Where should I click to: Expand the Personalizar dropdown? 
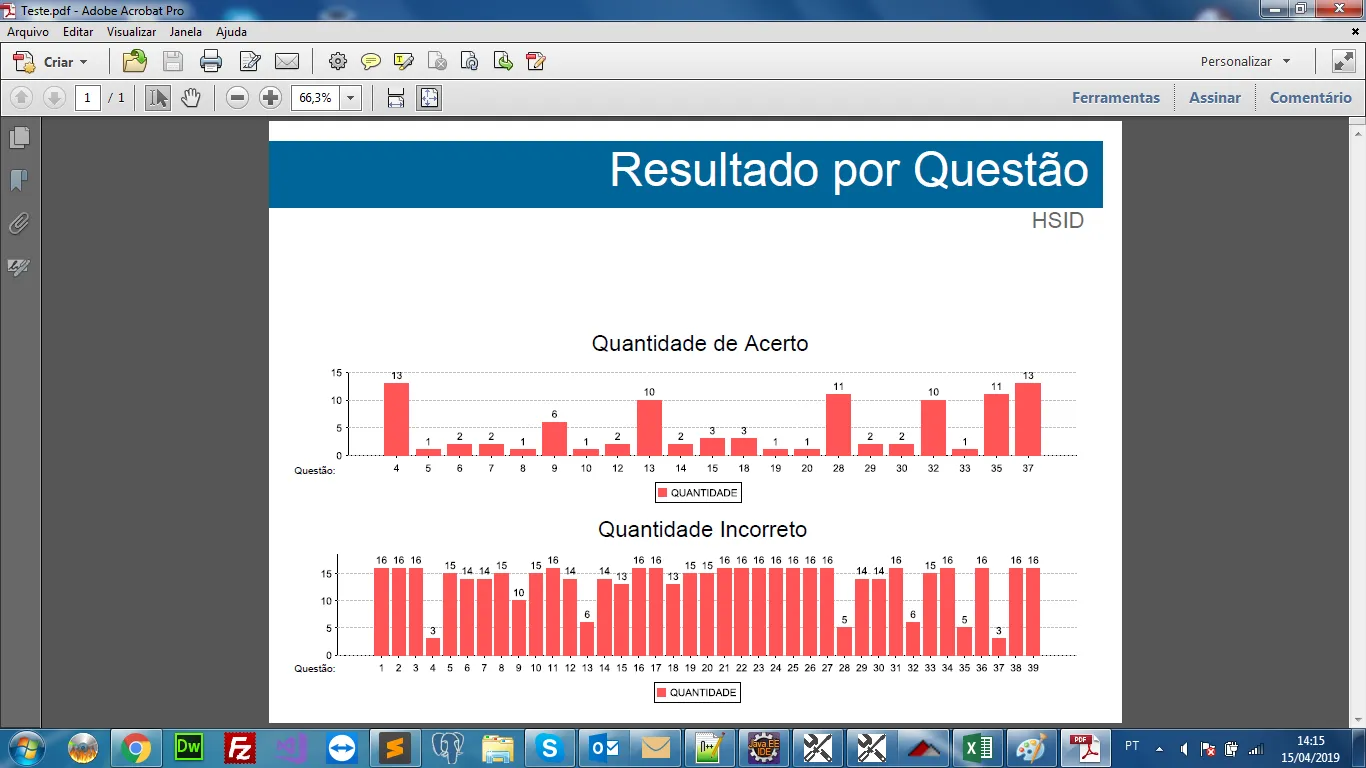coord(1246,62)
